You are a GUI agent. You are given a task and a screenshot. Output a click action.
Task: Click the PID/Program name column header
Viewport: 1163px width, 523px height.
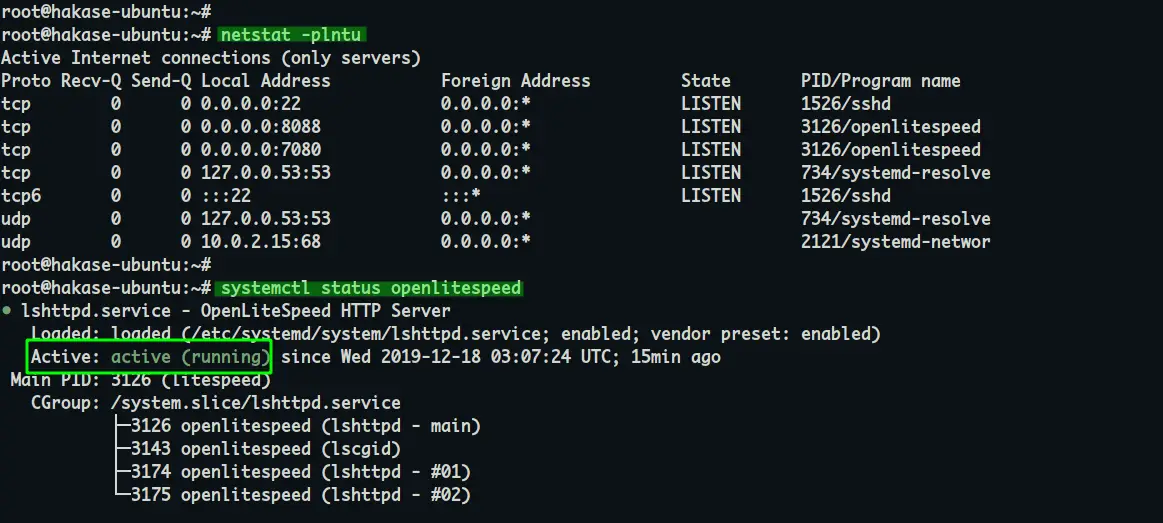click(x=880, y=81)
